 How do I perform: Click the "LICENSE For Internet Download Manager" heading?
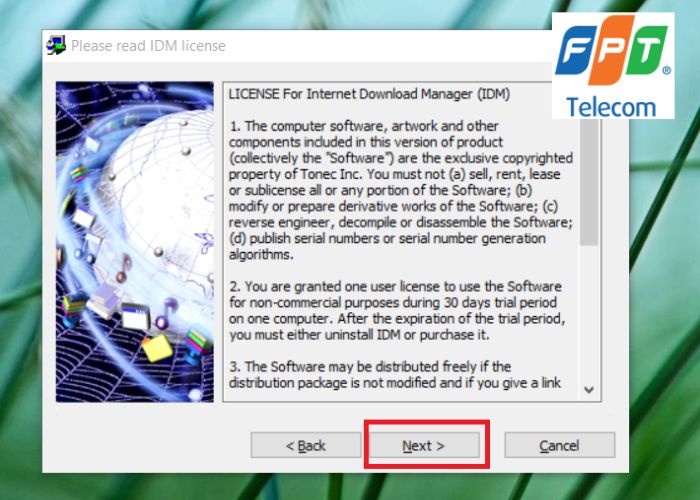pyautogui.click(x=369, y=94)
